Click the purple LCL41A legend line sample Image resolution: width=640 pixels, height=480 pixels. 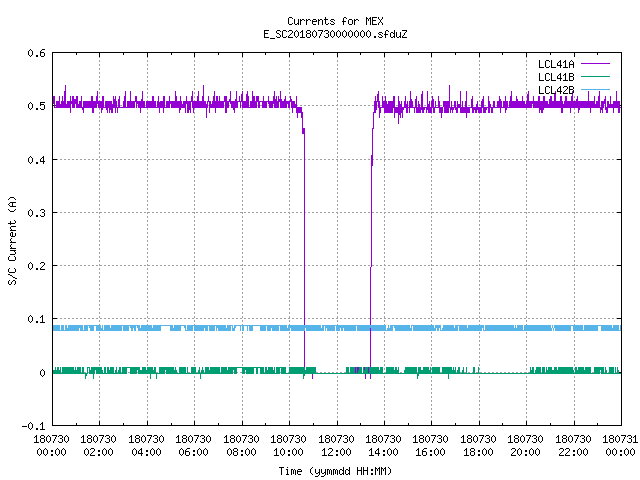tap(595, 64)
